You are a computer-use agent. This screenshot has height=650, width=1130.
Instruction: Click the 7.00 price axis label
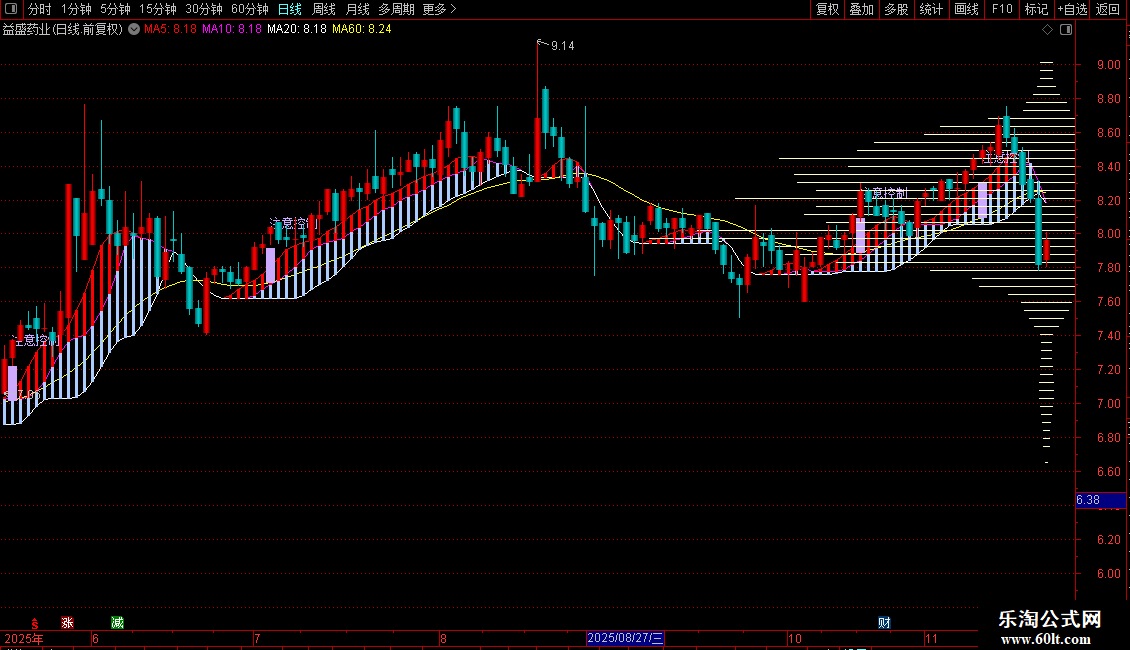tap(1109, 404)
